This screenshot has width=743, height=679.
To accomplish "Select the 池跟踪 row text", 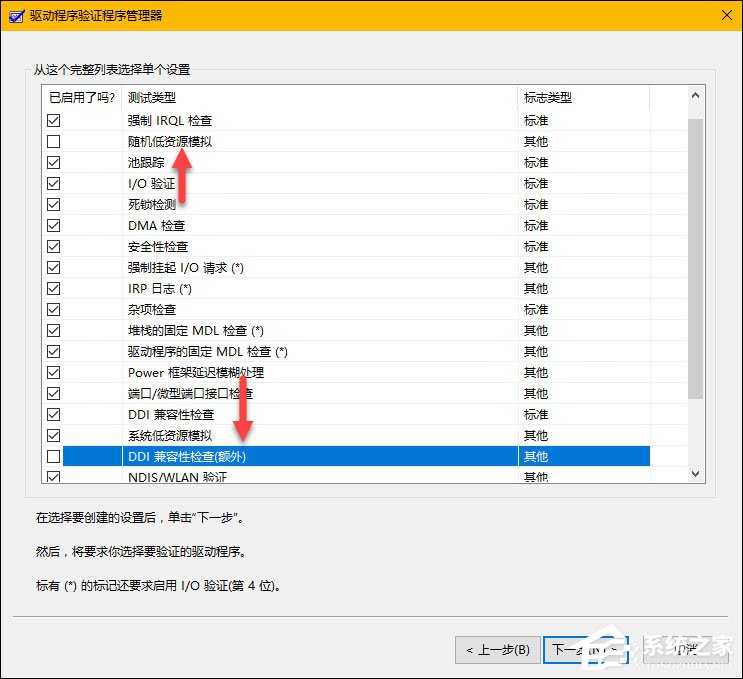I will point(146,163).
